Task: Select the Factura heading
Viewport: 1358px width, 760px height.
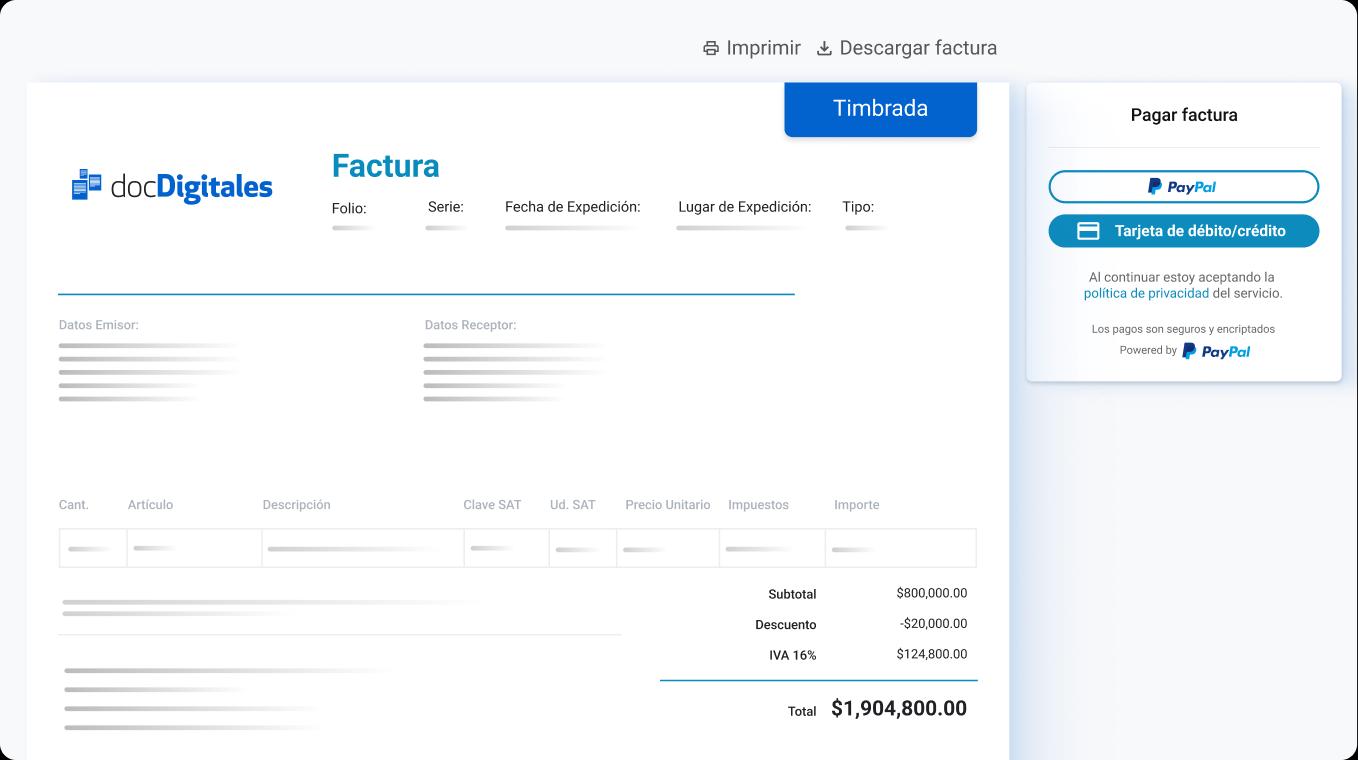Action: [x=385, y=166]
